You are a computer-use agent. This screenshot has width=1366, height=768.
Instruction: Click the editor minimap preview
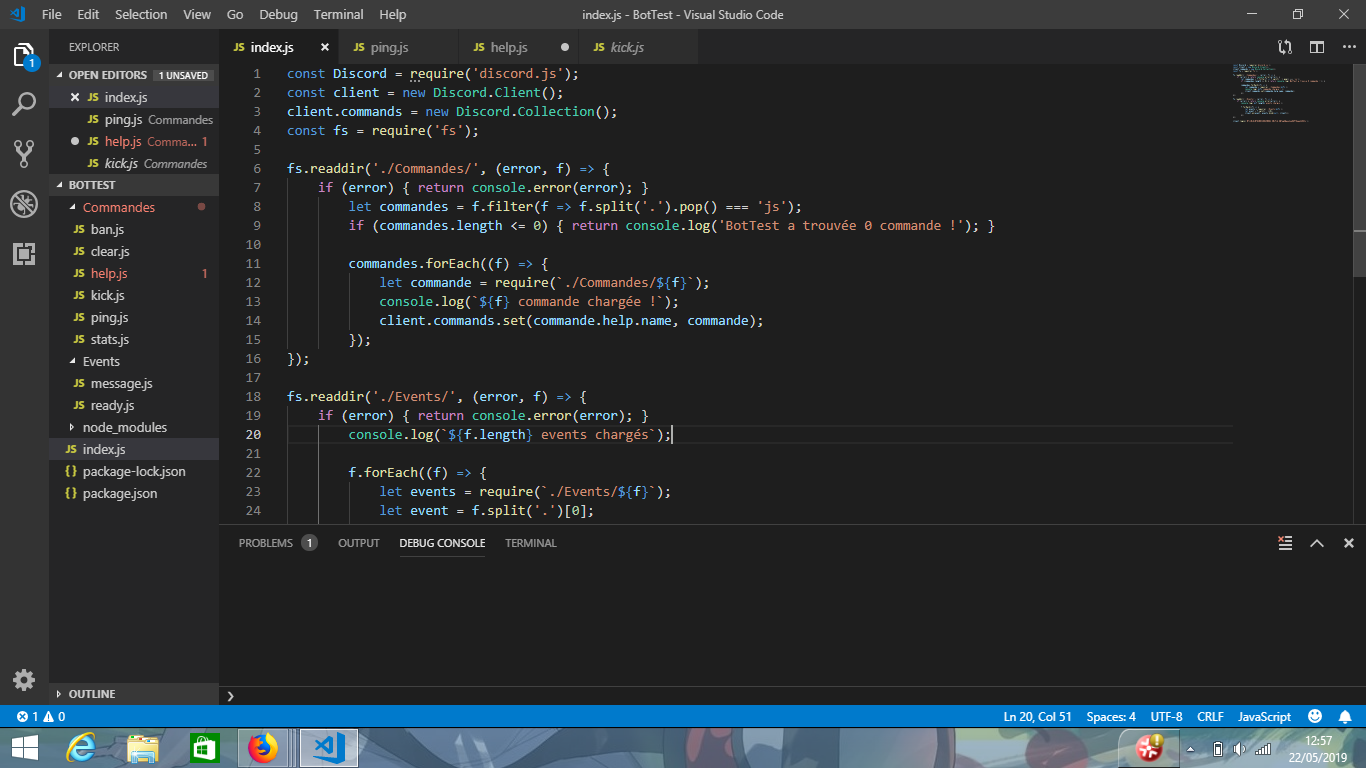pos(1292,95)
